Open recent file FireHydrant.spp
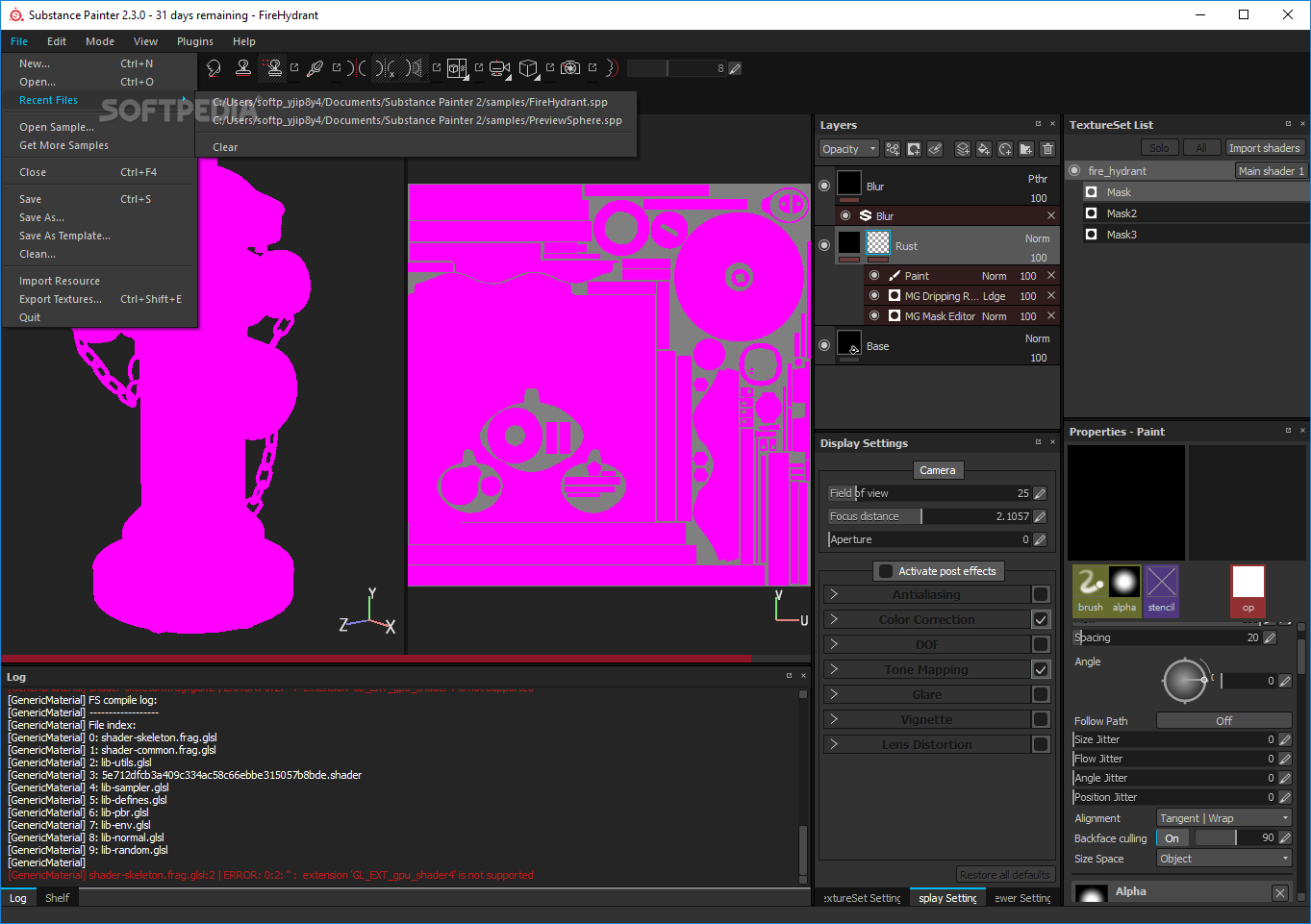The width and height of the screenshot is (1311, 924). 410,102
